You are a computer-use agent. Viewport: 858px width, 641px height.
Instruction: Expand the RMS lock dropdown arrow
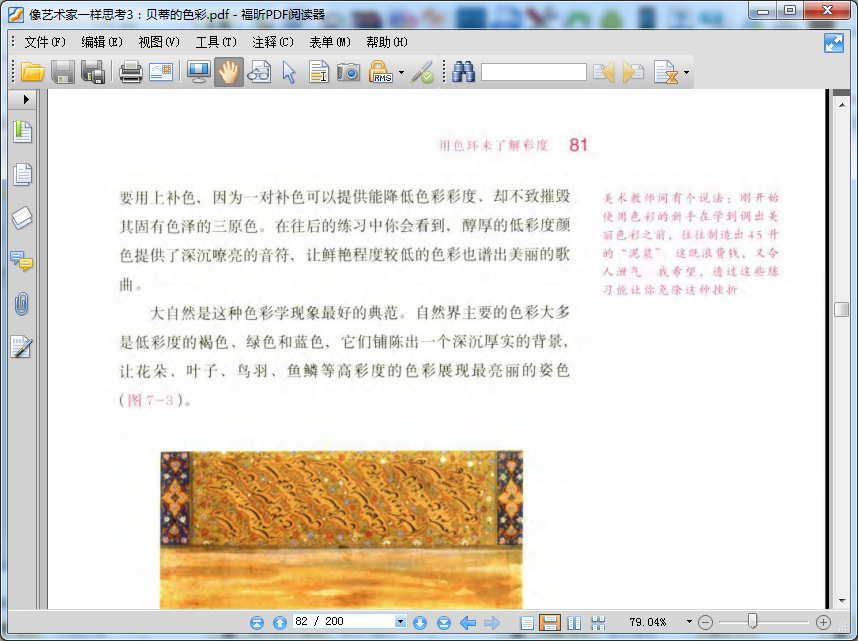tap(402, 72)
